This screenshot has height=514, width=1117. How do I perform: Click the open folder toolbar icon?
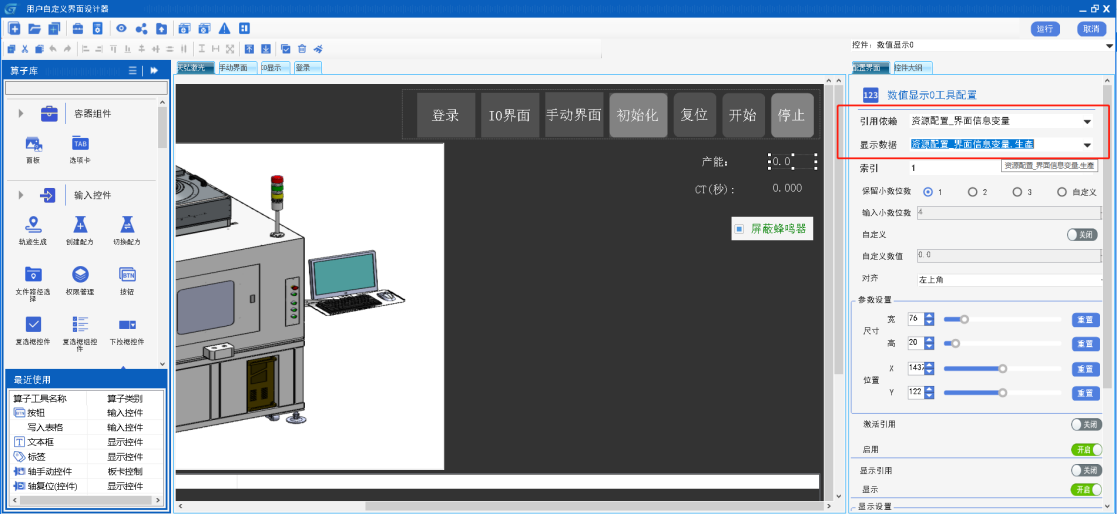pyautogui.click(x=34, y=28)
